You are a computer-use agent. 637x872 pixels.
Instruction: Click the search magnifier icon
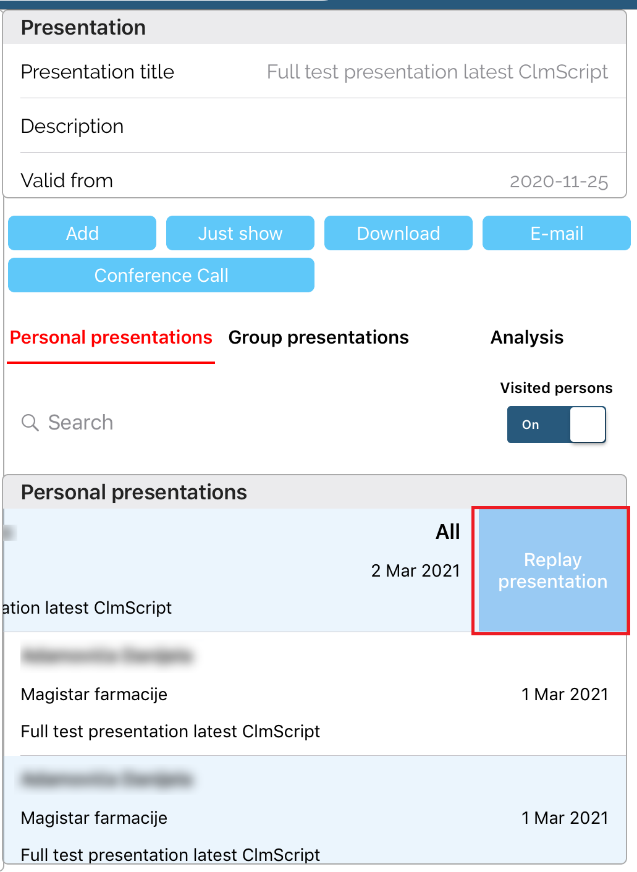[30, 423]
